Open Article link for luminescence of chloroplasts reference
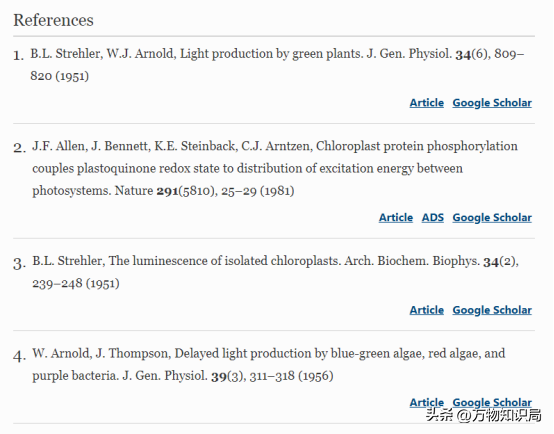This screenshot has height=434, width=554. click(x=426, y=310)
